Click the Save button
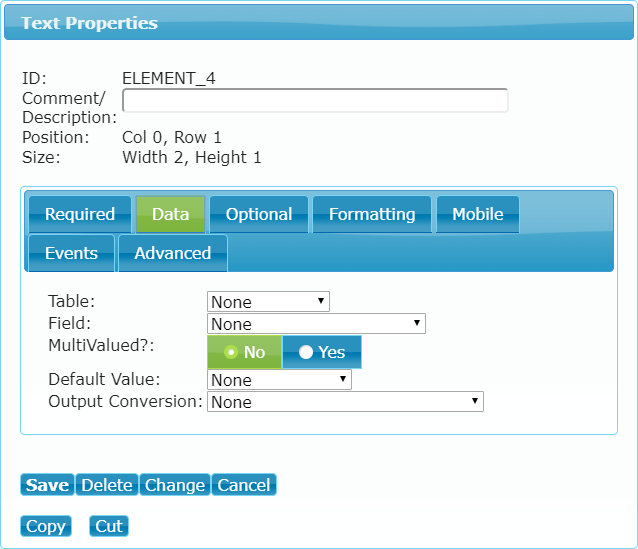 point(47,485)
